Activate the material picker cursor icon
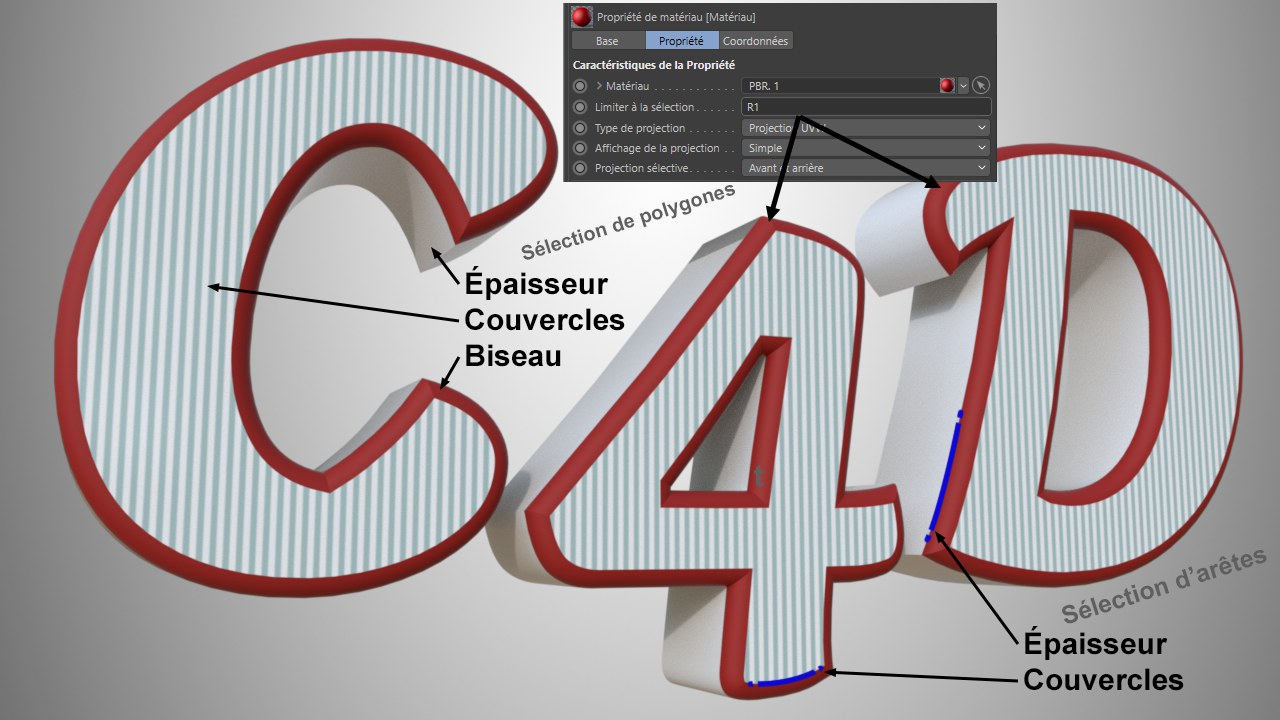 [x=981, y=86]
